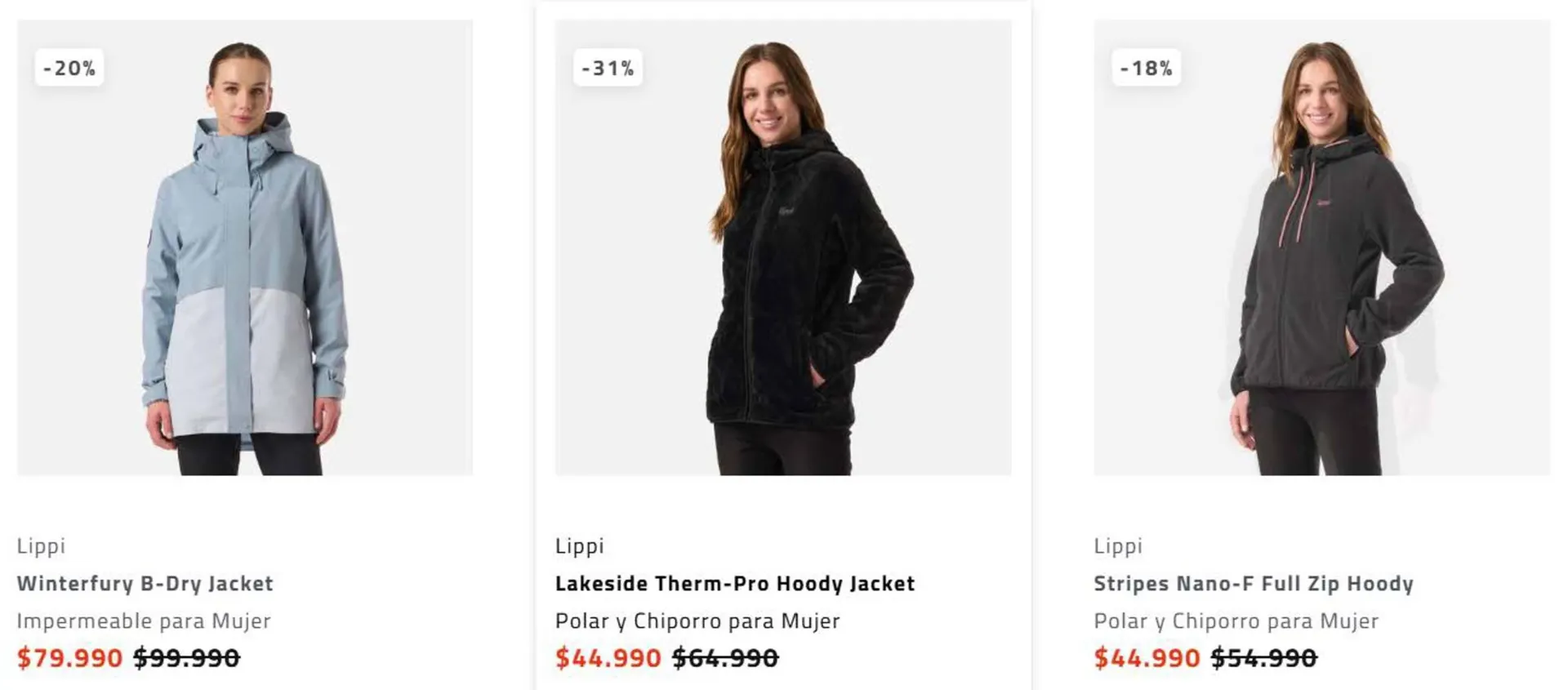Select Impermeable para Mujer category text
Screen dimensions: 1568x690
144,621
